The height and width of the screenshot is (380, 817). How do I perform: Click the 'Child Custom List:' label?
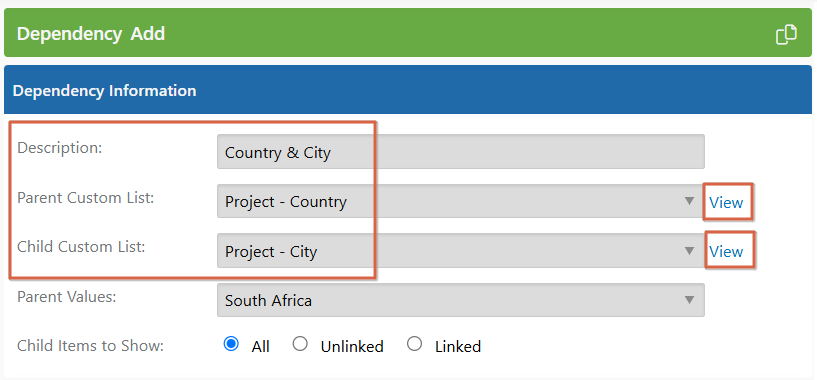click(x=81, y=247)
